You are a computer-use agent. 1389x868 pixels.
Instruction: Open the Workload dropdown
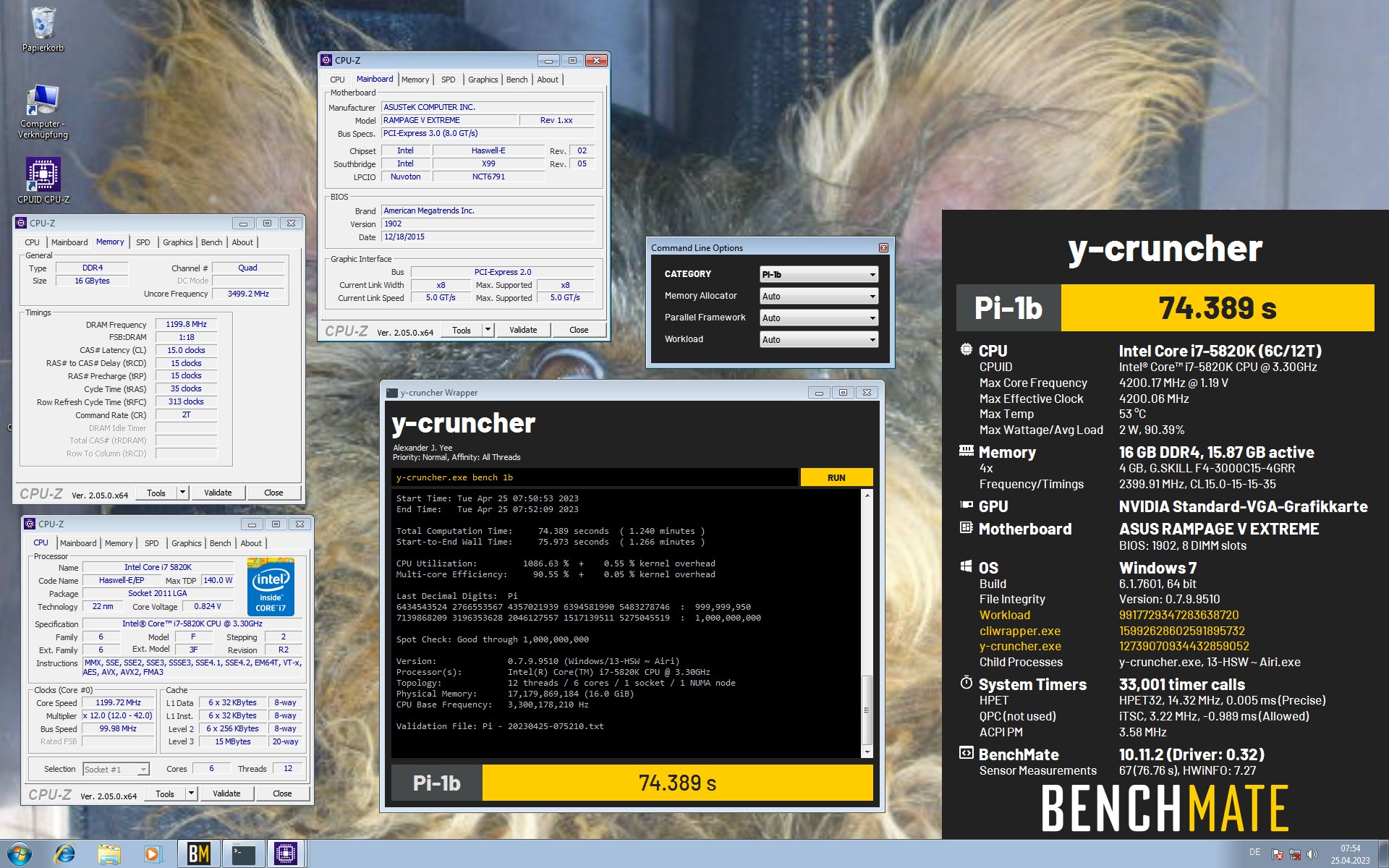click(x=819, y=339)
